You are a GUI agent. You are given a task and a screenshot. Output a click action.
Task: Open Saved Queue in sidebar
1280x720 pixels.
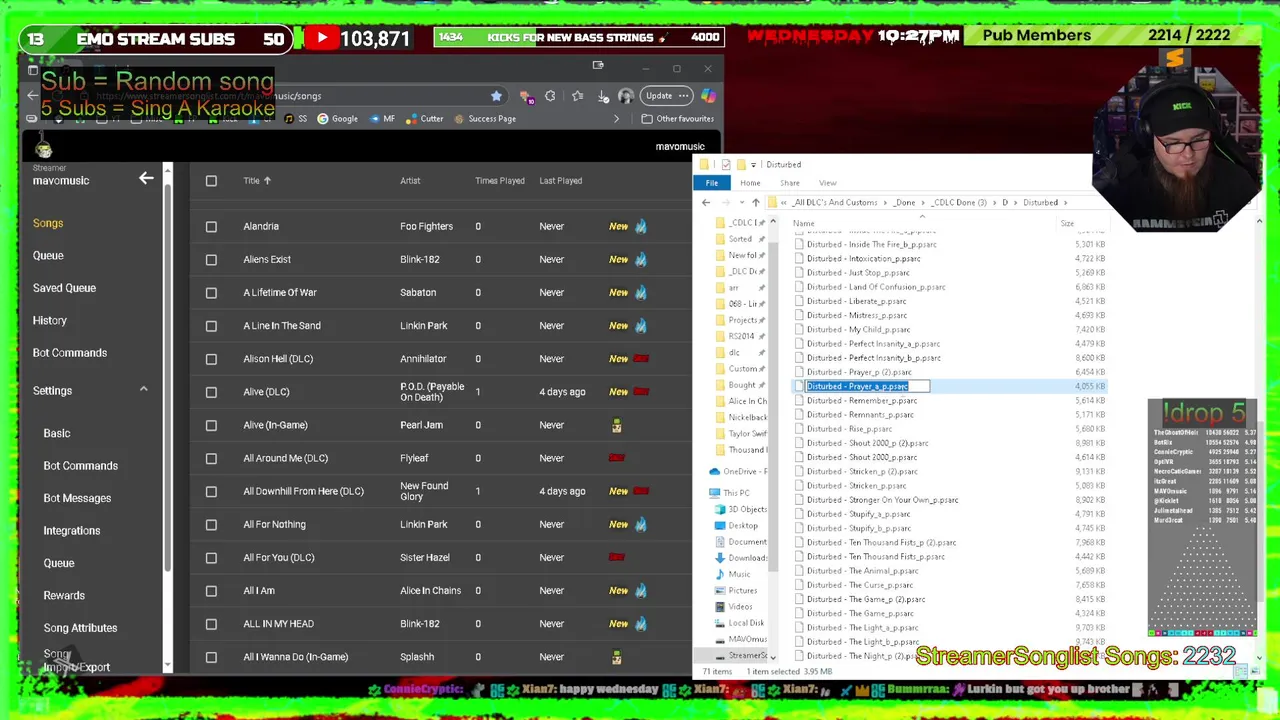coord(64,288)
